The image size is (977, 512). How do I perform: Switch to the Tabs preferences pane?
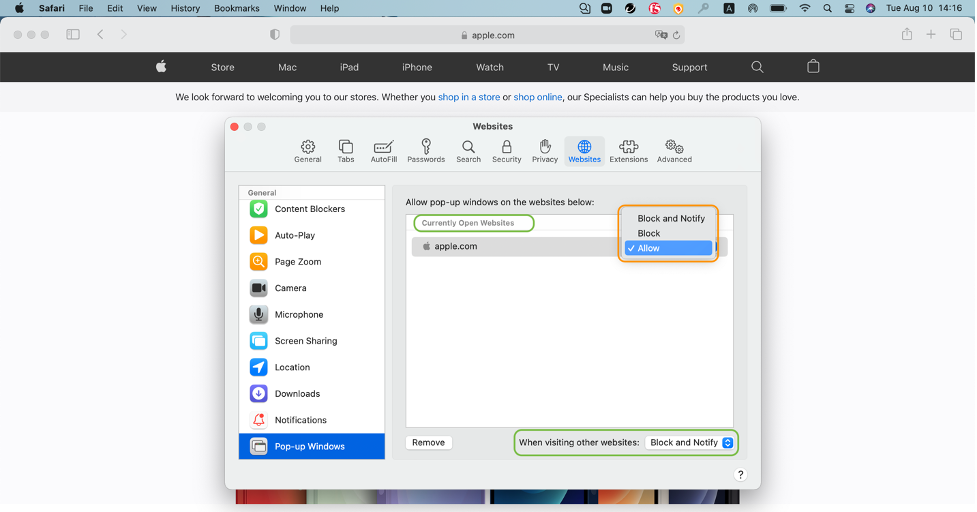345,151
